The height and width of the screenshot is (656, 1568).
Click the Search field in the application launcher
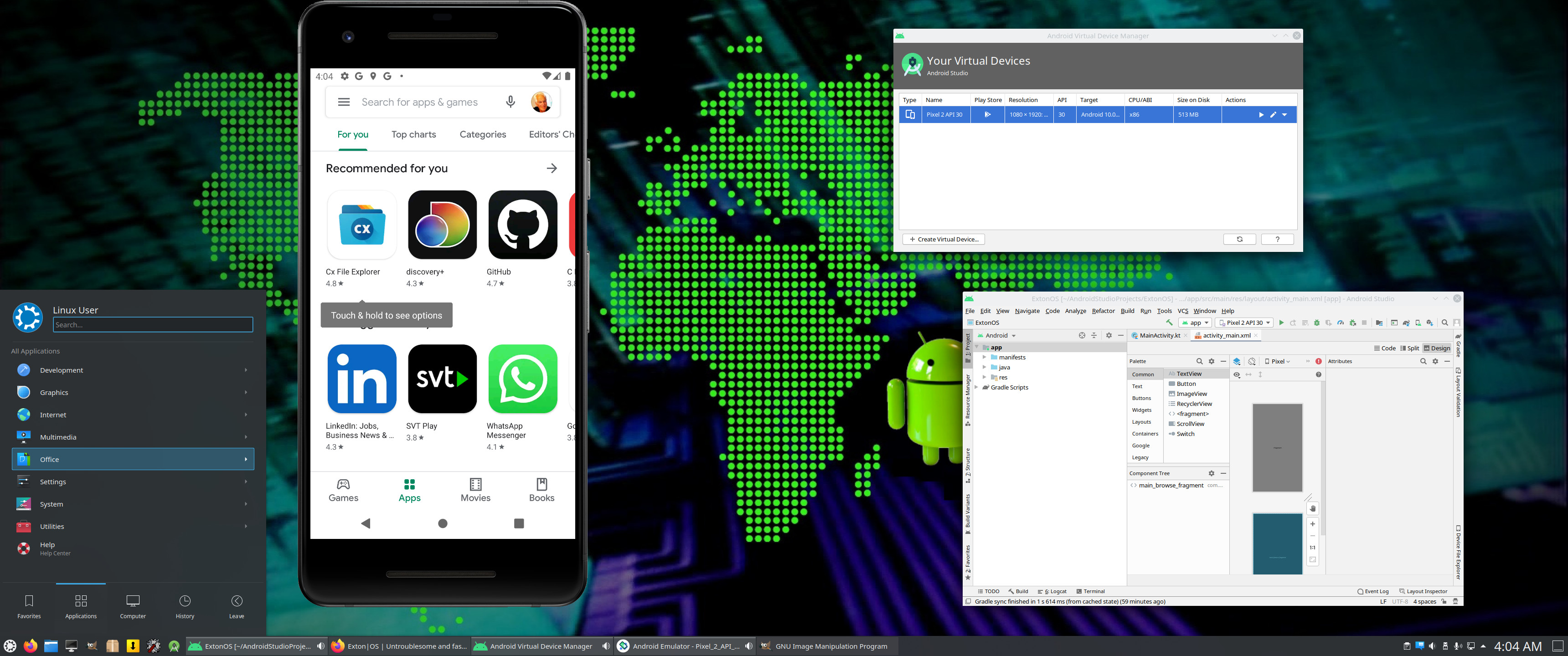(153, 324)
